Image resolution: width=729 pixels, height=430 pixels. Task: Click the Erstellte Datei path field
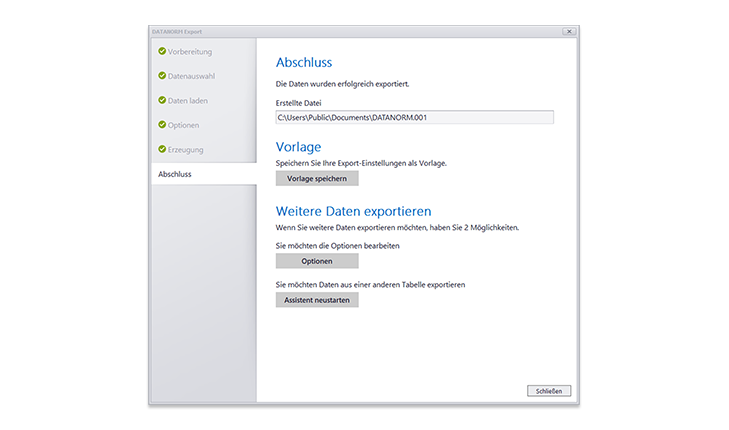click(x=414, y=118)
